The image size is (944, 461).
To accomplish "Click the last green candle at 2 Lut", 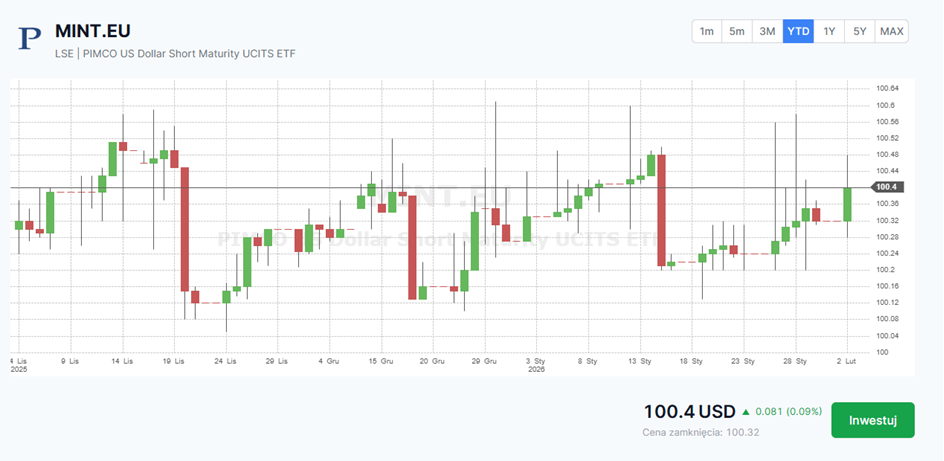I will [847, 204].
